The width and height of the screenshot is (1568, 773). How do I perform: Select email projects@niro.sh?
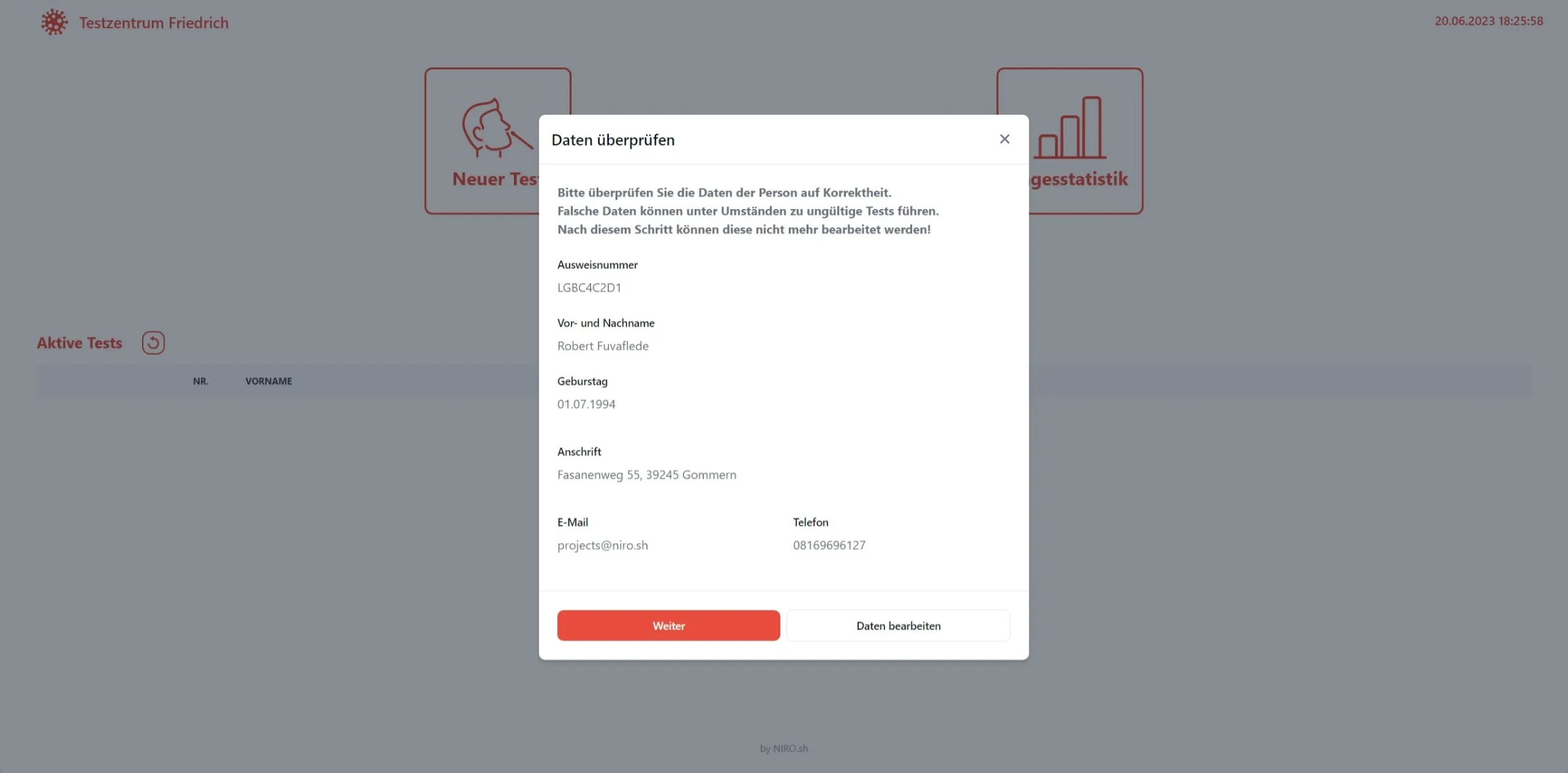tap(602, 545)
